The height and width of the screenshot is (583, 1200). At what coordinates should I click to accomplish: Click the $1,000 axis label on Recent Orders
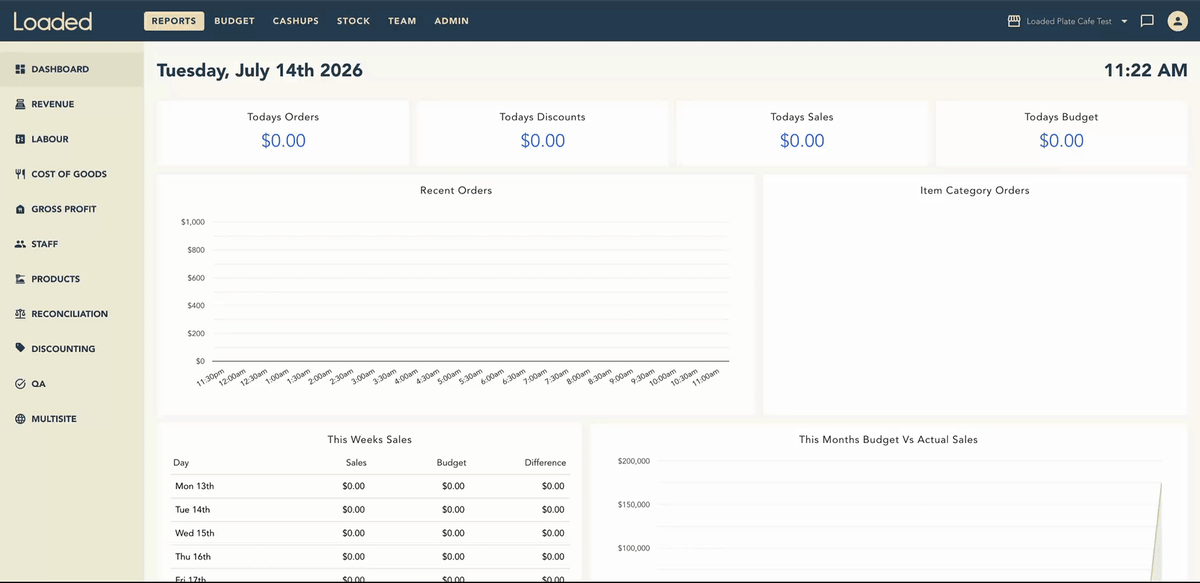click(193, 222)
